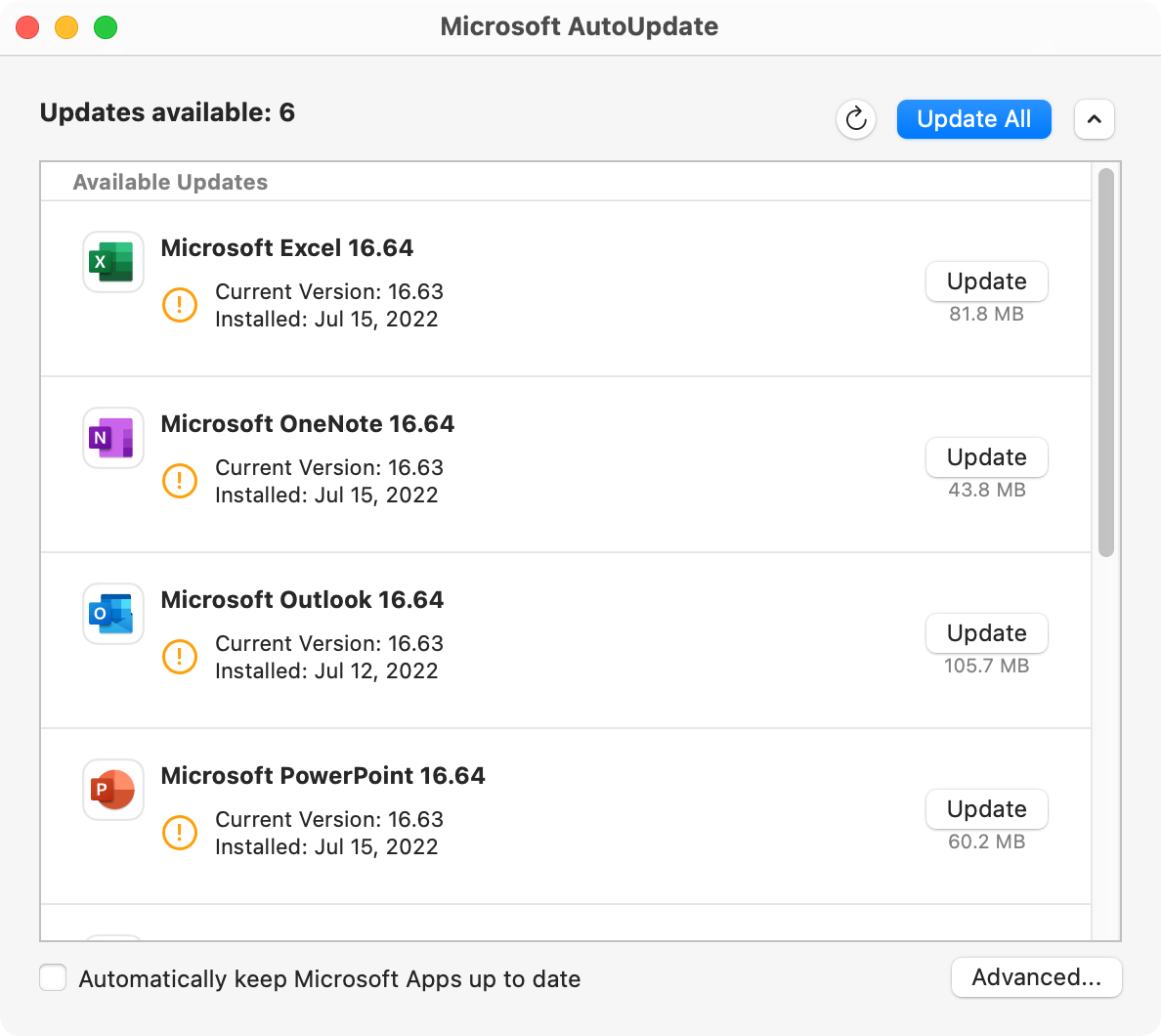Click the Microsoft Outlook app icon
This screenshot has width=1161, height=1036.
click(x=113, y=614)
